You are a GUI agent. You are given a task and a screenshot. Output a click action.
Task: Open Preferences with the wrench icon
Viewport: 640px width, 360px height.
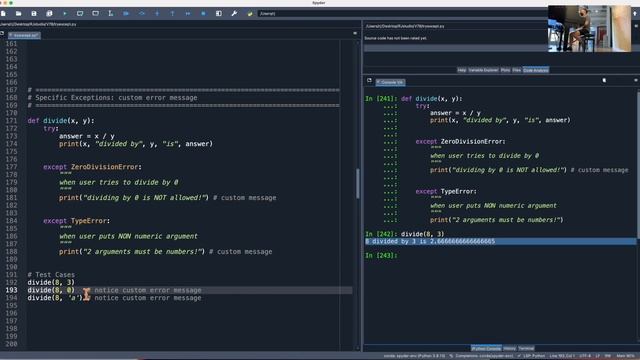click(x=234, y=13)
